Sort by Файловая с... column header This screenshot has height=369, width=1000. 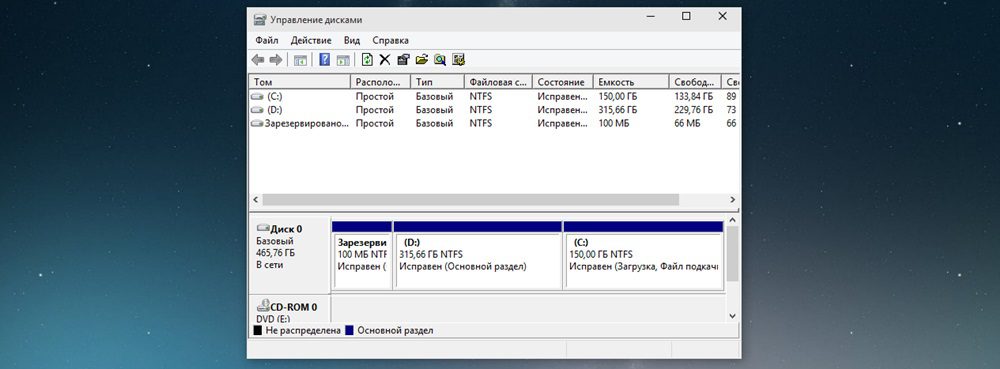click(x=498, y=82)
